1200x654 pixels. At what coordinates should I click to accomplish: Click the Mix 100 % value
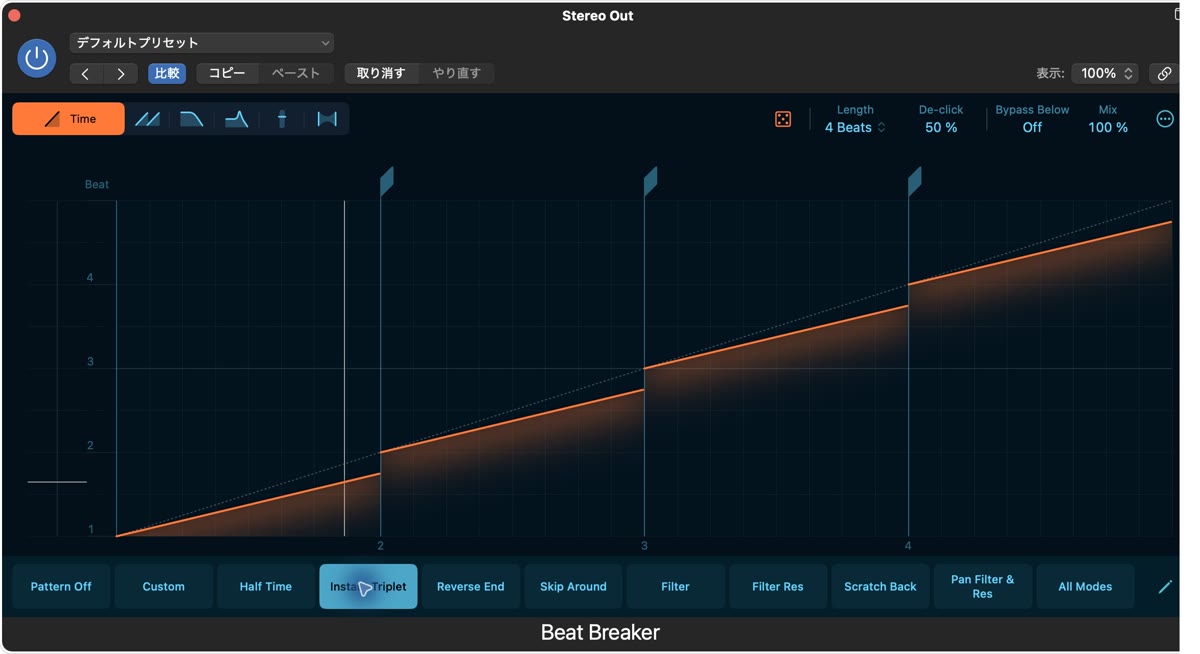1108,127
